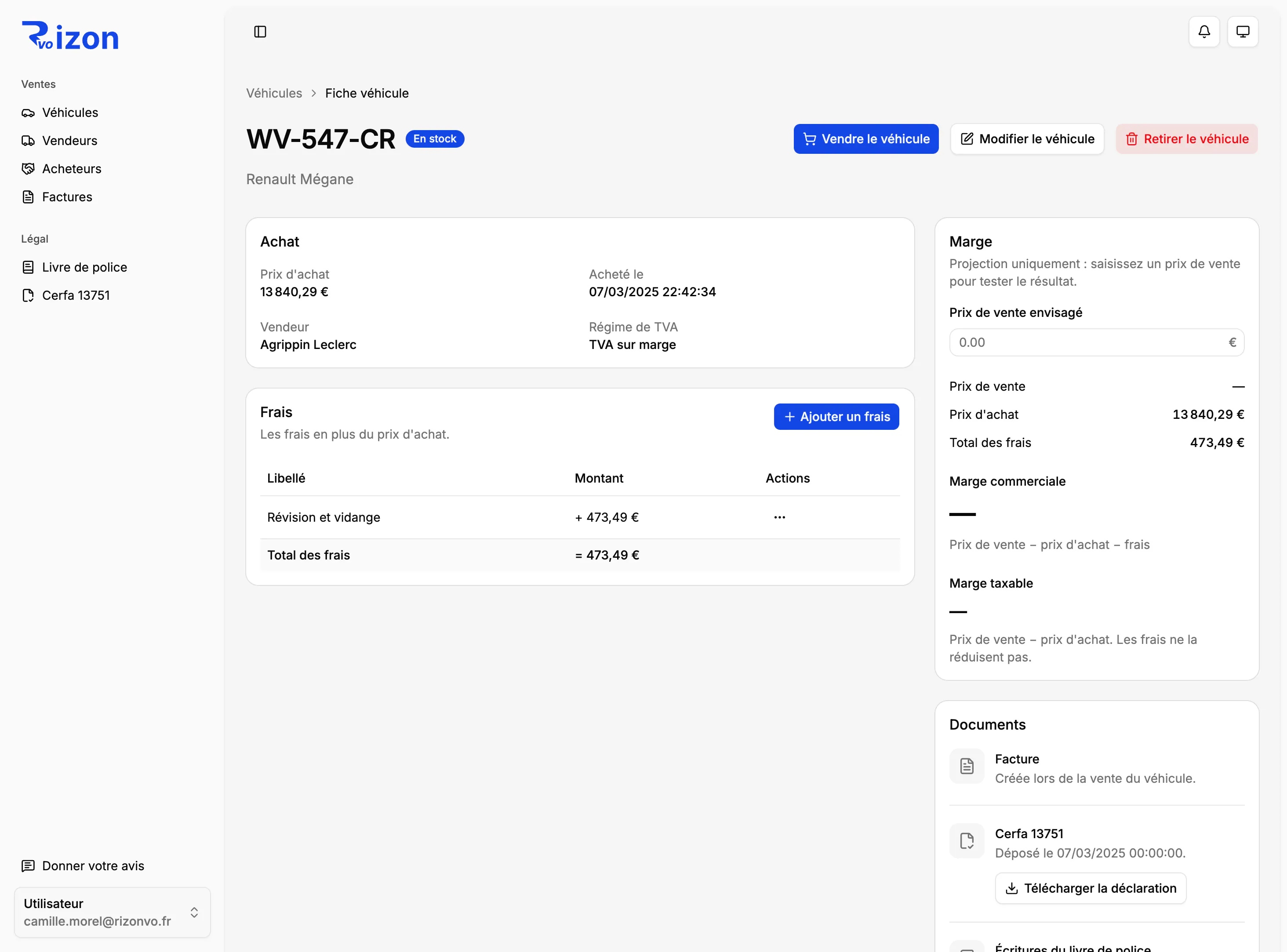Click the Cerfa 13751 file icon in sidebar

(x=28, y=296)
